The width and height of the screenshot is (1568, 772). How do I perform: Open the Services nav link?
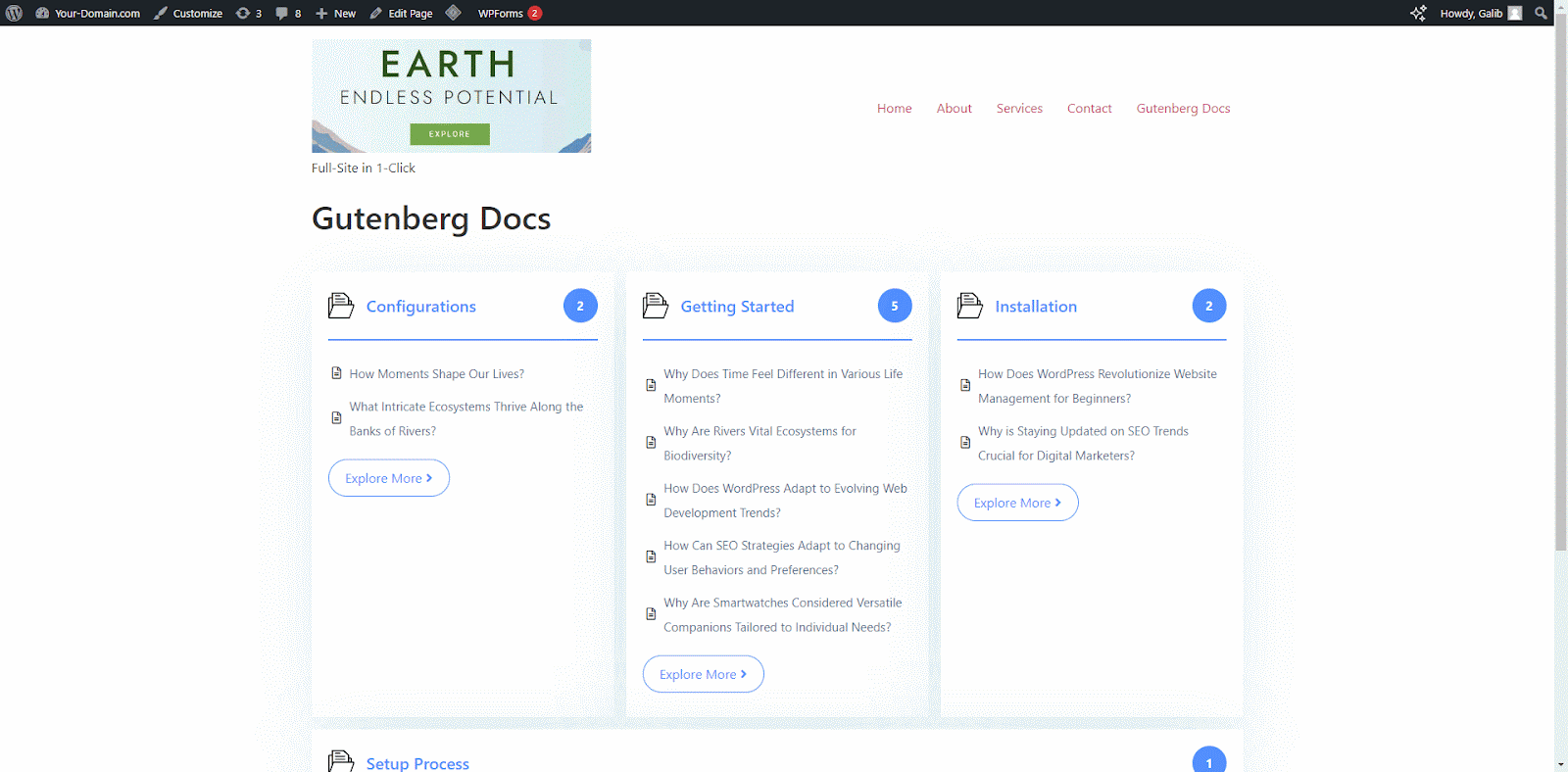tap(1019, 108)
